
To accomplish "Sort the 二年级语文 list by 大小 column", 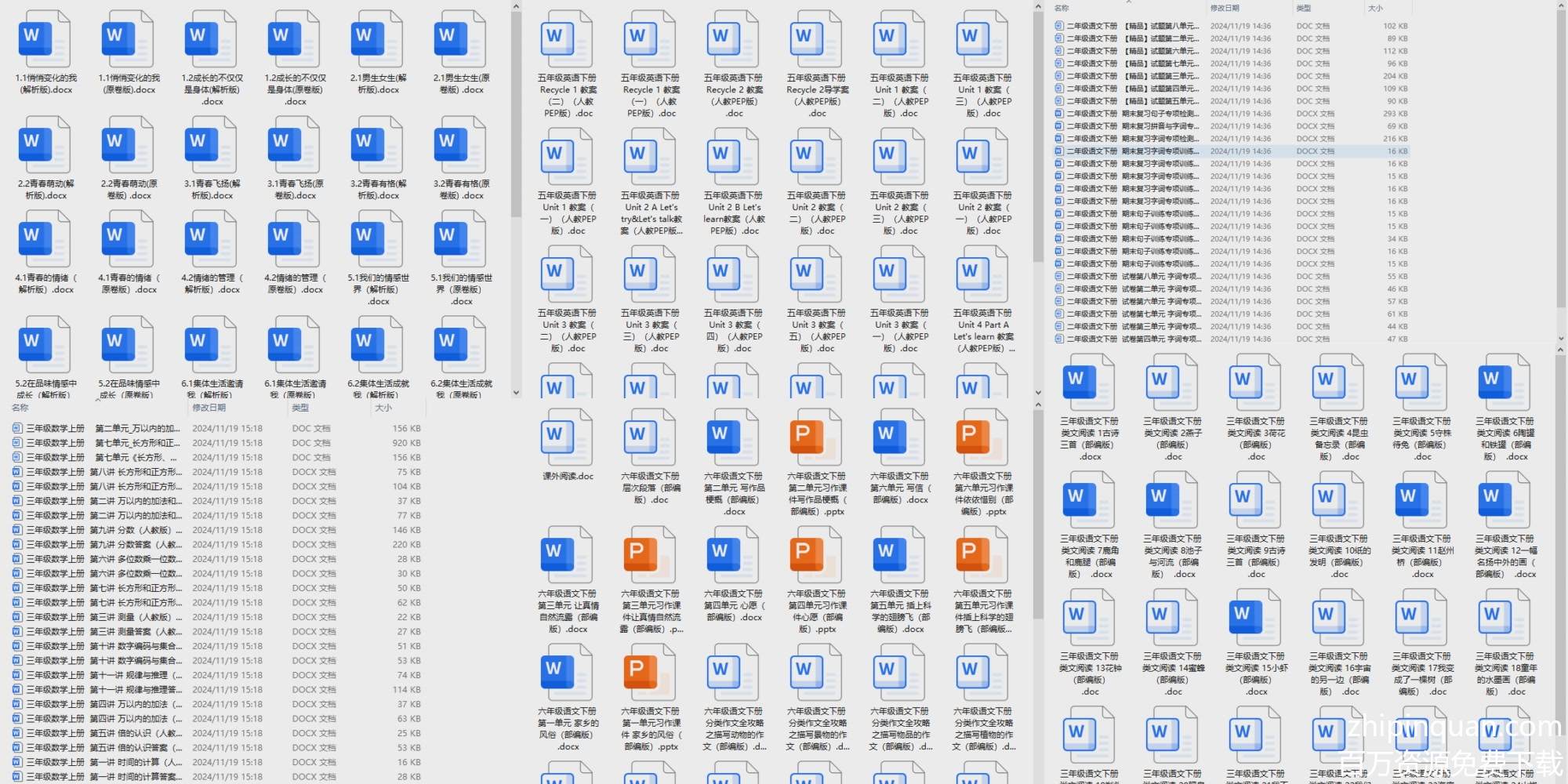I will coord(1375,8).
